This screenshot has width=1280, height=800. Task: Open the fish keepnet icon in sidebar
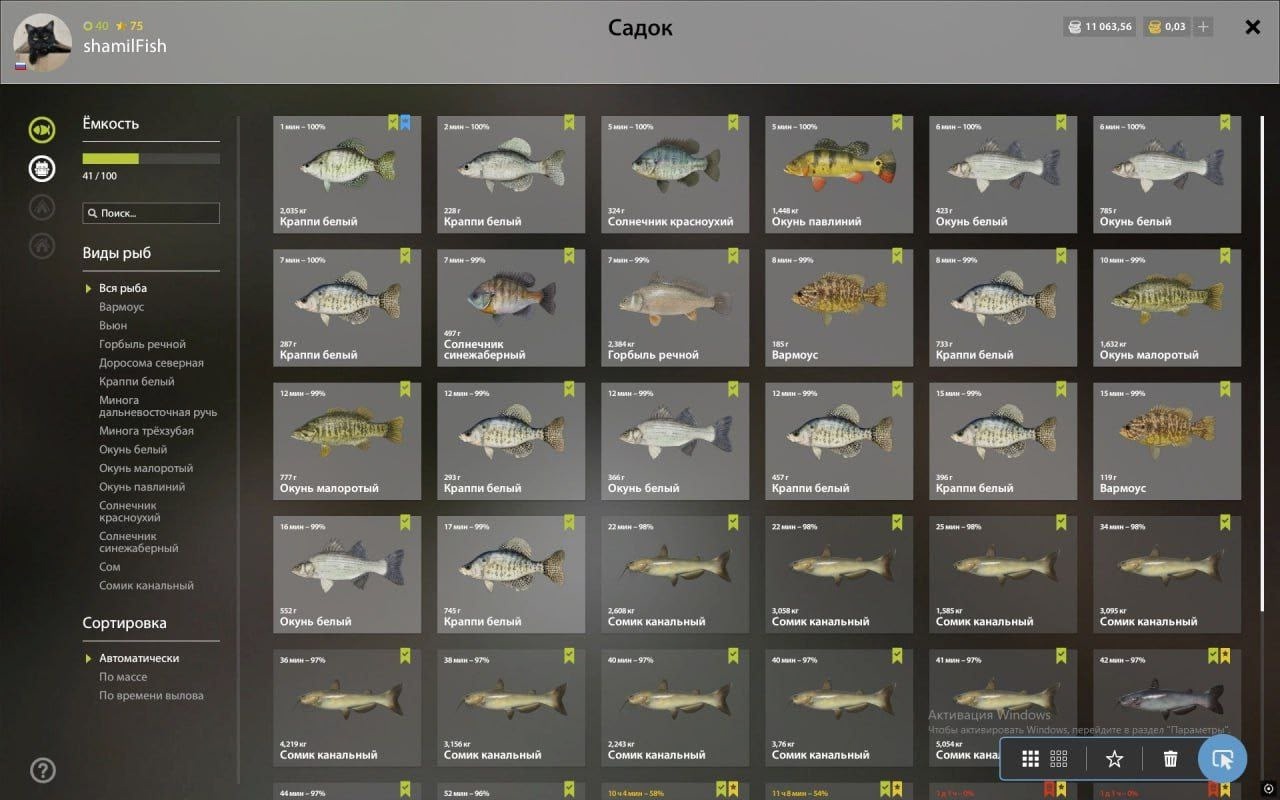tap(42, 130)
